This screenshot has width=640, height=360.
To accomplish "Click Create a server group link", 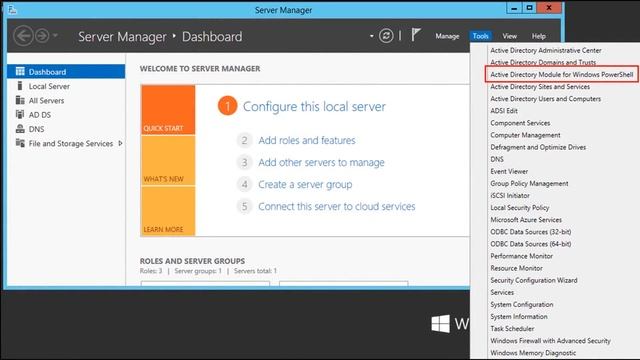I will 305,184.
